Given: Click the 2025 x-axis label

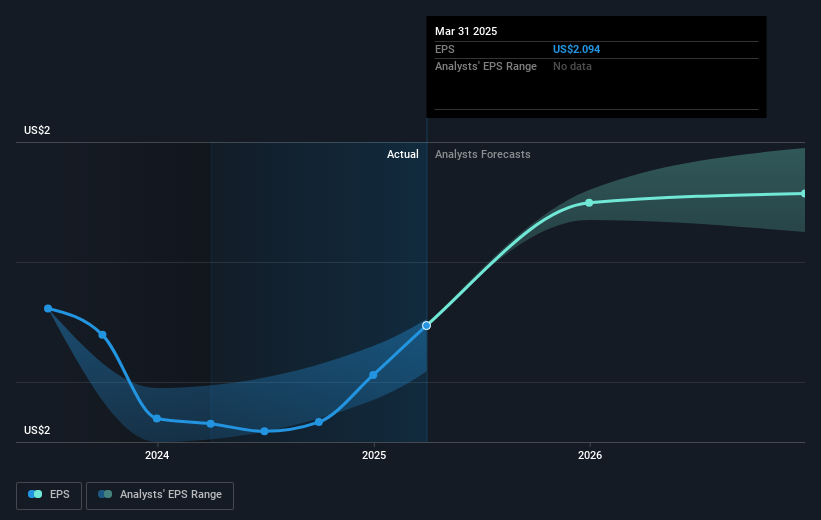Looking at the screenshot, I should click(x=374, y=455).
